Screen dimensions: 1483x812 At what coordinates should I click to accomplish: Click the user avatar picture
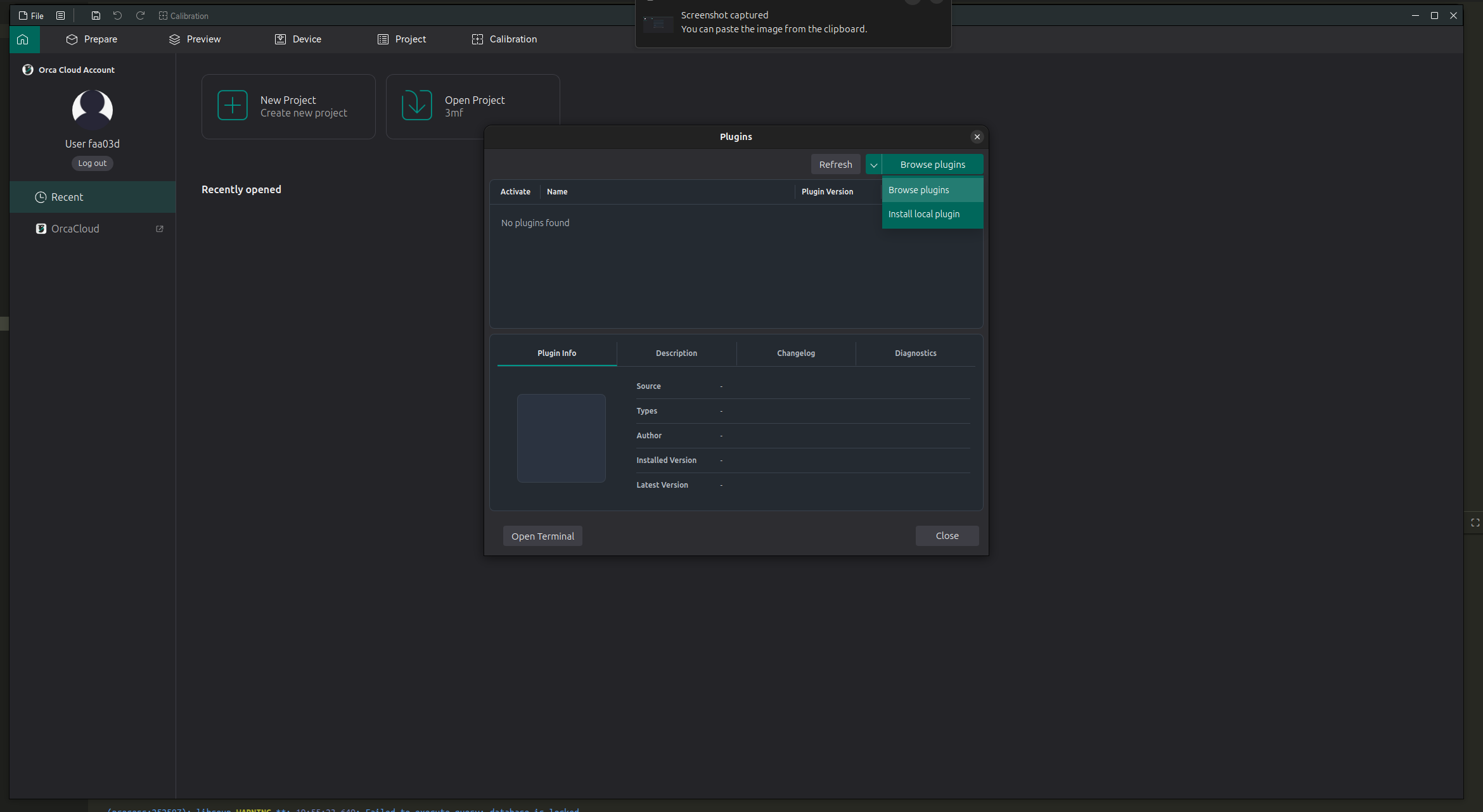93,109
